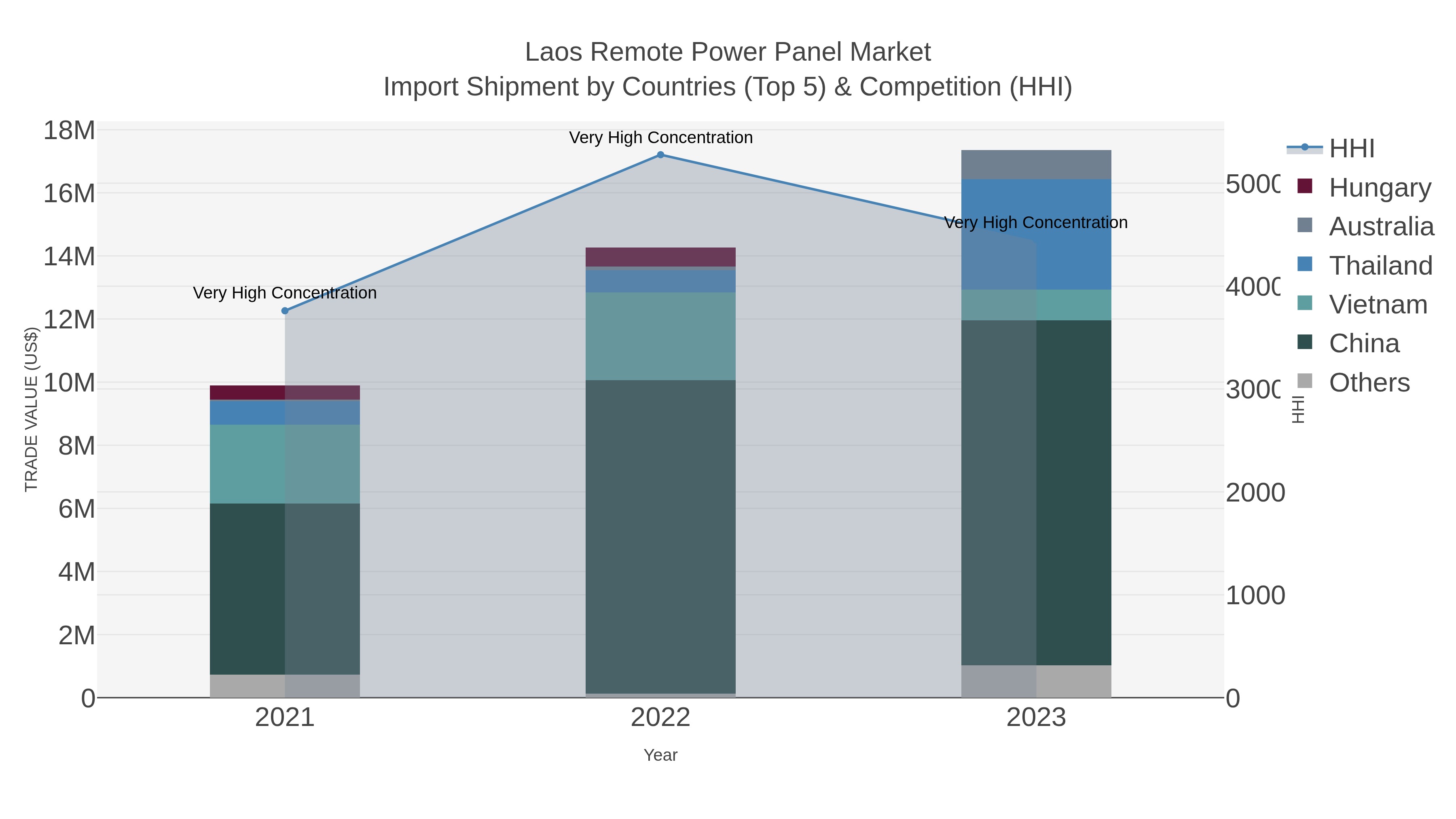Click the 'Year' axis title
The width and height of the screenshot is (1456, 819).
(x=660, y=755)
